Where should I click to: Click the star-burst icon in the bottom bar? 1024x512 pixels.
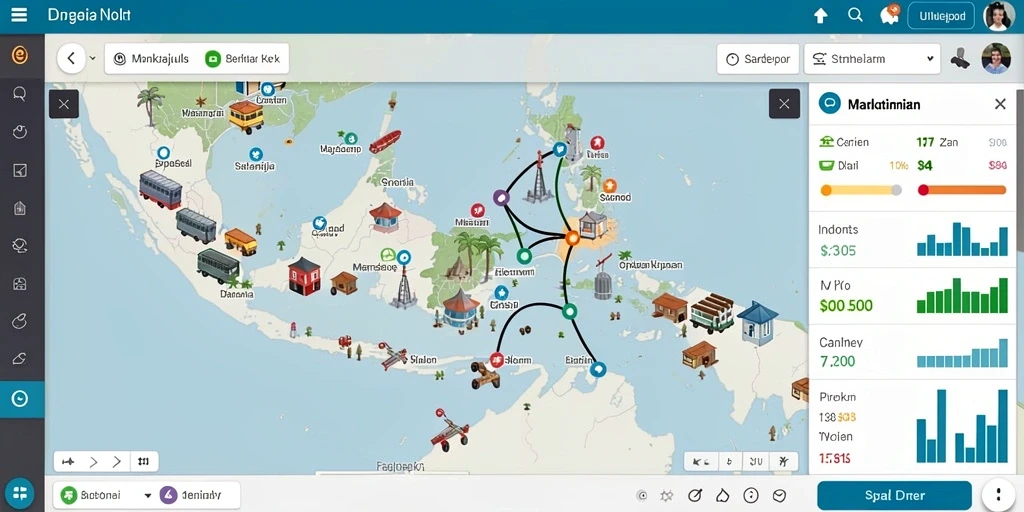tap(666, 496)
